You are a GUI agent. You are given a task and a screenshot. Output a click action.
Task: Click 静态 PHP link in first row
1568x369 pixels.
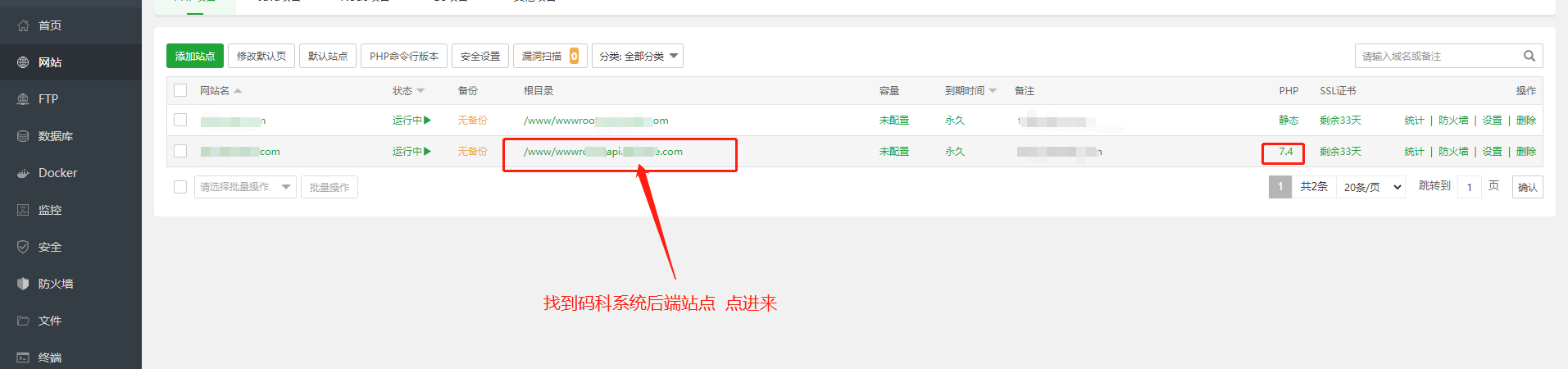click(1288, 121)
